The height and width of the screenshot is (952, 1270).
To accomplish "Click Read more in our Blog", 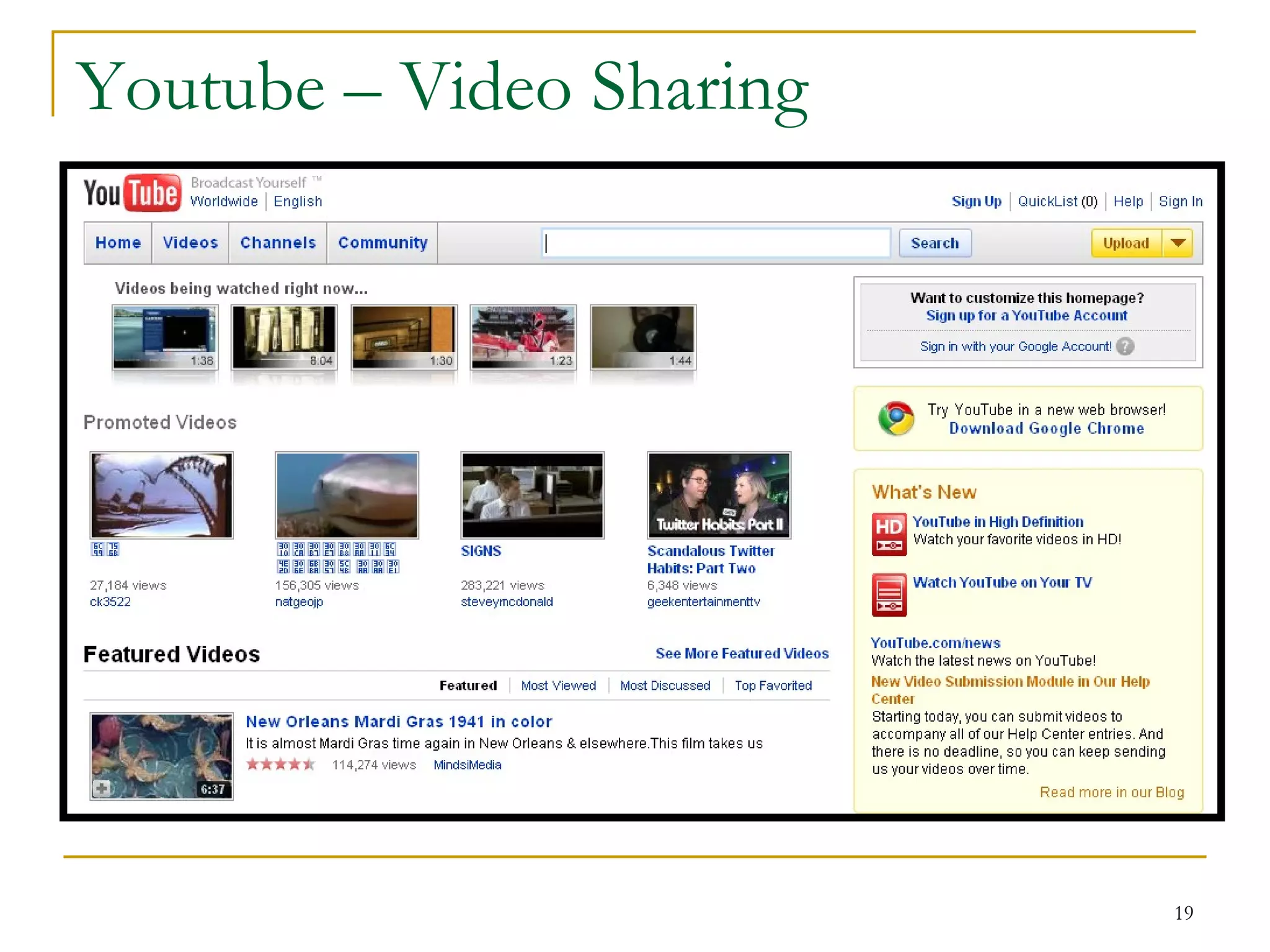I will pyautogui.click(x=1112, y=792).
